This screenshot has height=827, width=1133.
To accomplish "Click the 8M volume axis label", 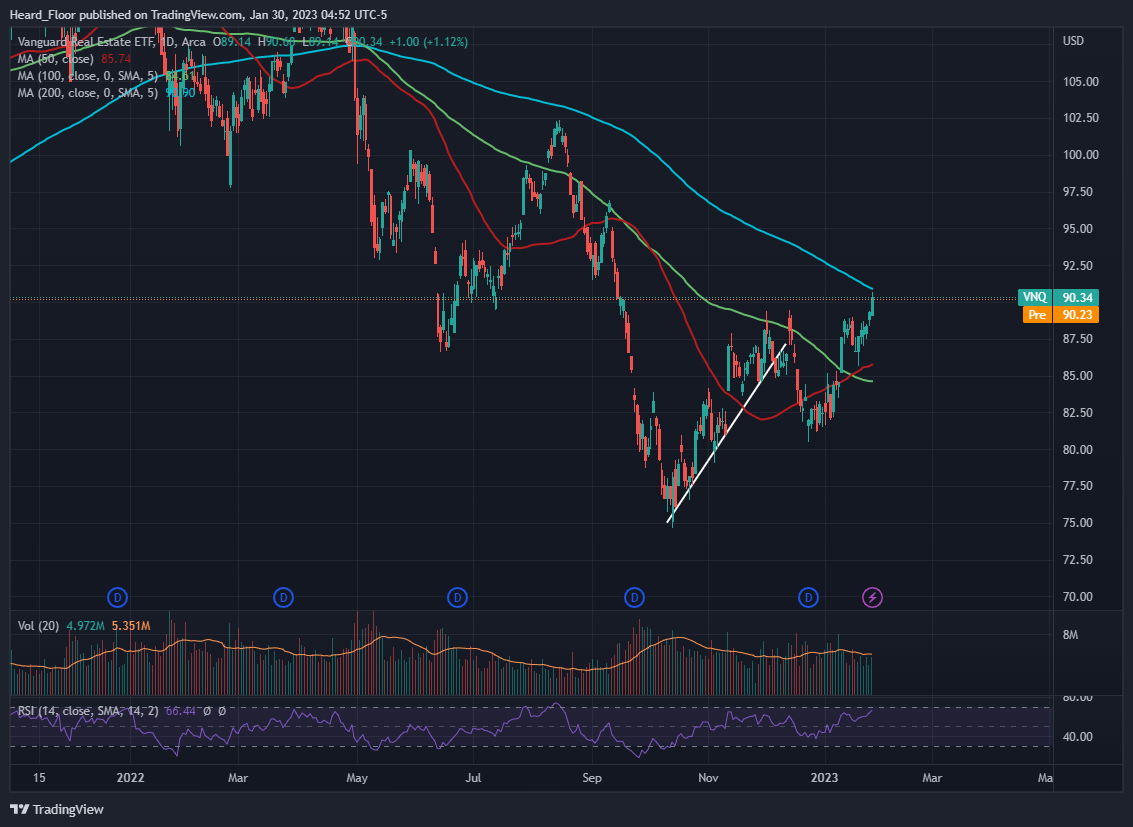I will pyautogui.click(x=1070, y=635).
